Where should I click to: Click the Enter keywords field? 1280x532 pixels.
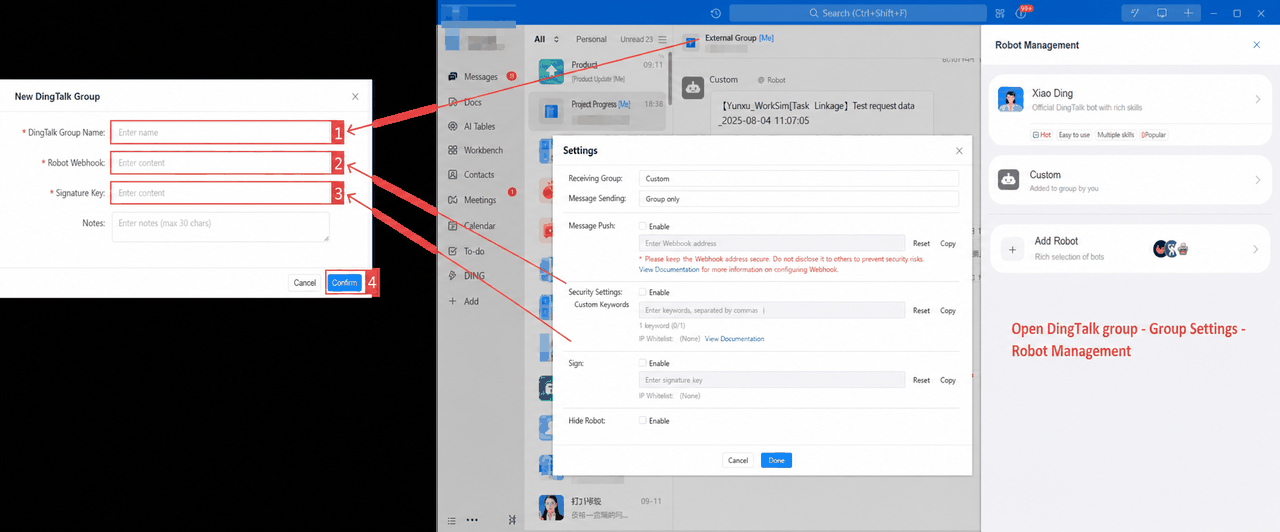(772, 311)
